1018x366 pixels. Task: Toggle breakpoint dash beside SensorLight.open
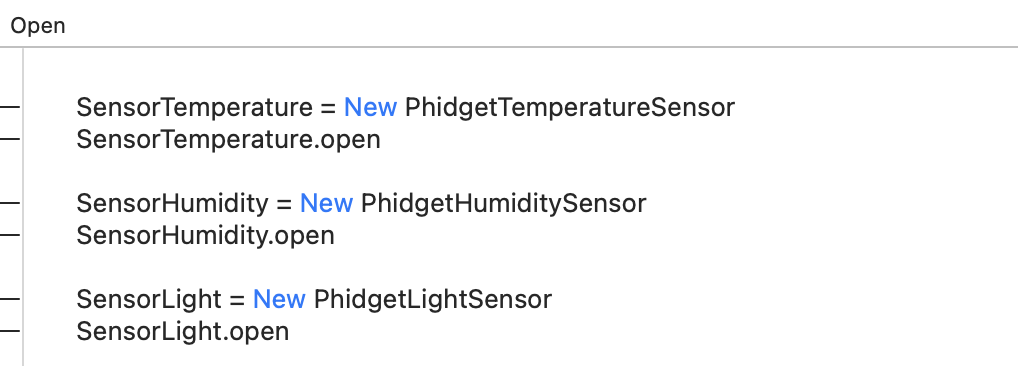(10, 331)
